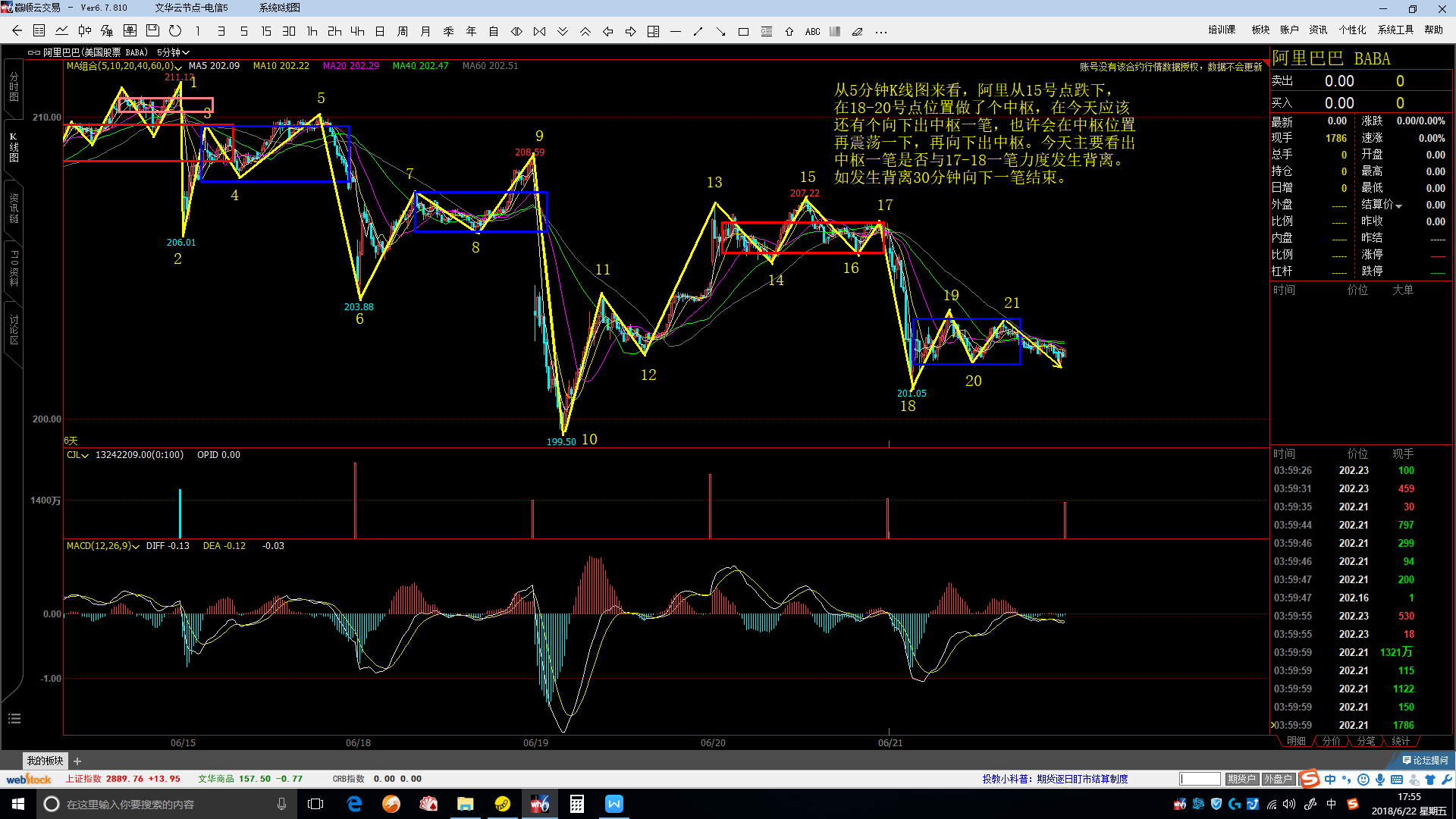Image resolution: width=1456 pixels, height=819 pixels.
Task: Click the Windows taskbar search box
Action: (x=165, y=804)
